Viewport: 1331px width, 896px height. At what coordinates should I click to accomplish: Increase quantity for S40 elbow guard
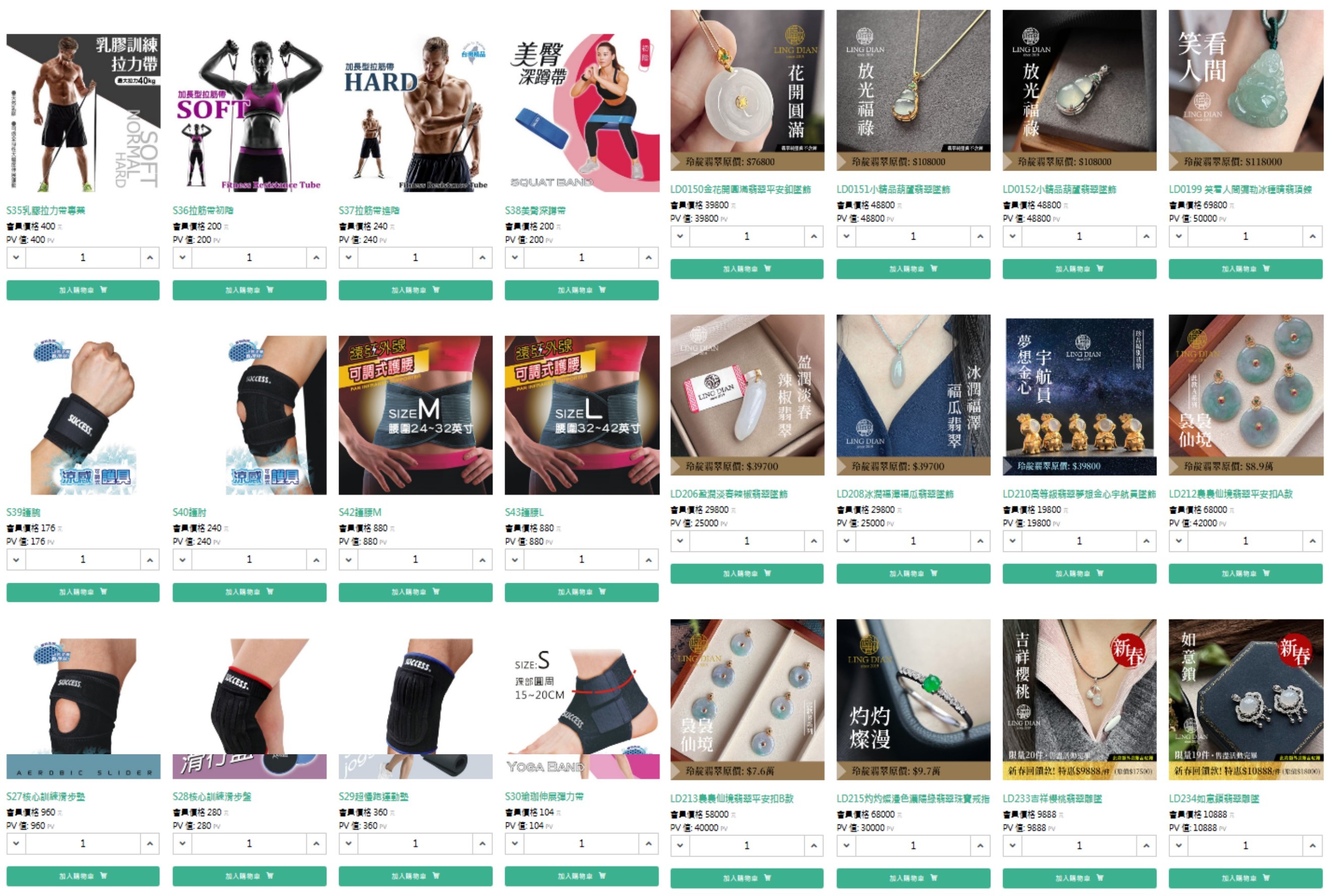(316, 559)
